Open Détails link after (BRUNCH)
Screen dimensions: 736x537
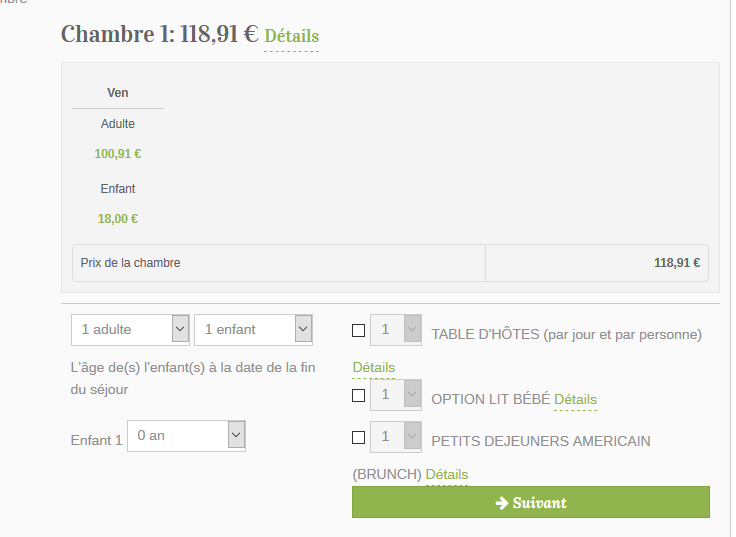coord(447,474)
